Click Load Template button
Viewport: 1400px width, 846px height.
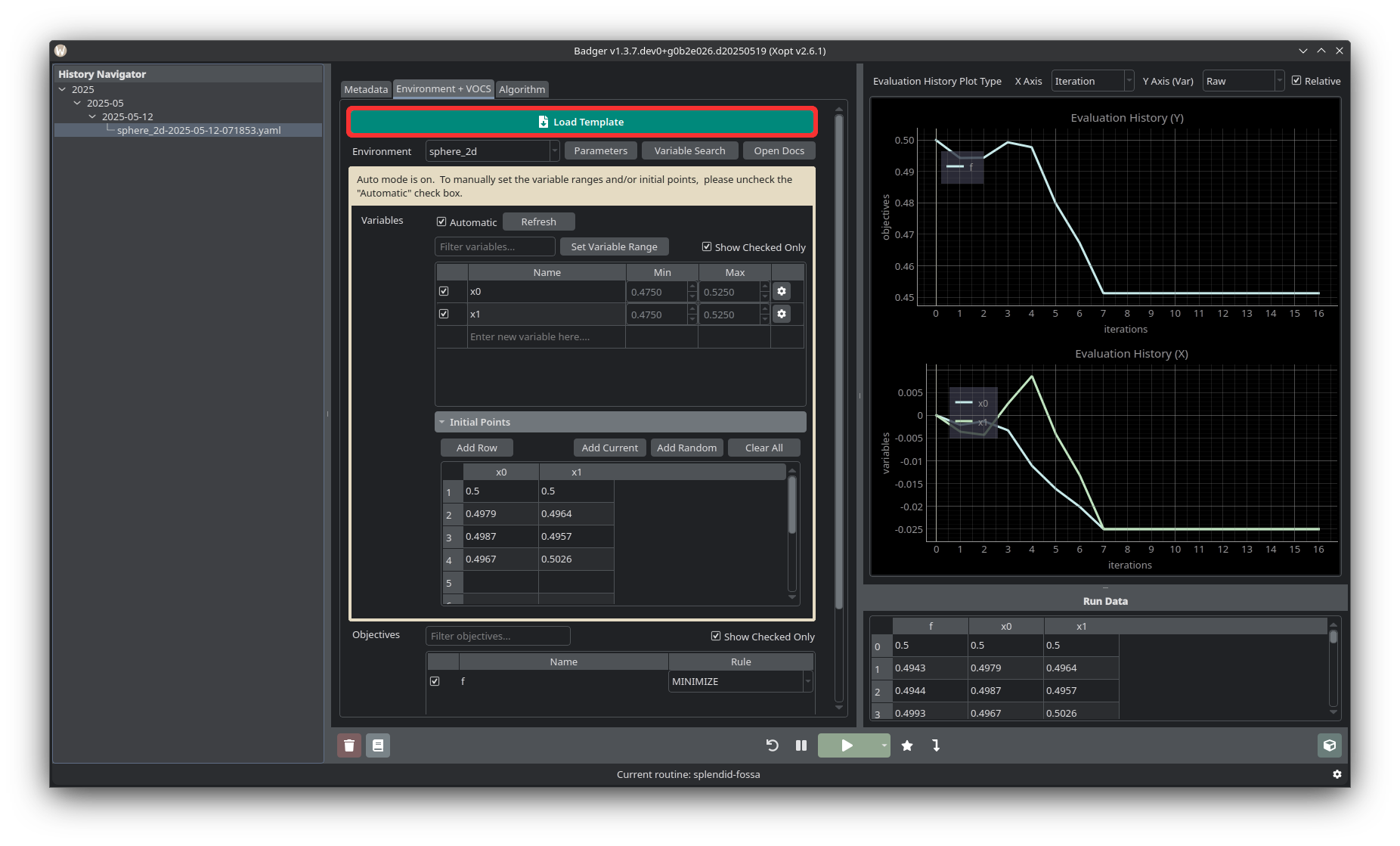(582, 122)
